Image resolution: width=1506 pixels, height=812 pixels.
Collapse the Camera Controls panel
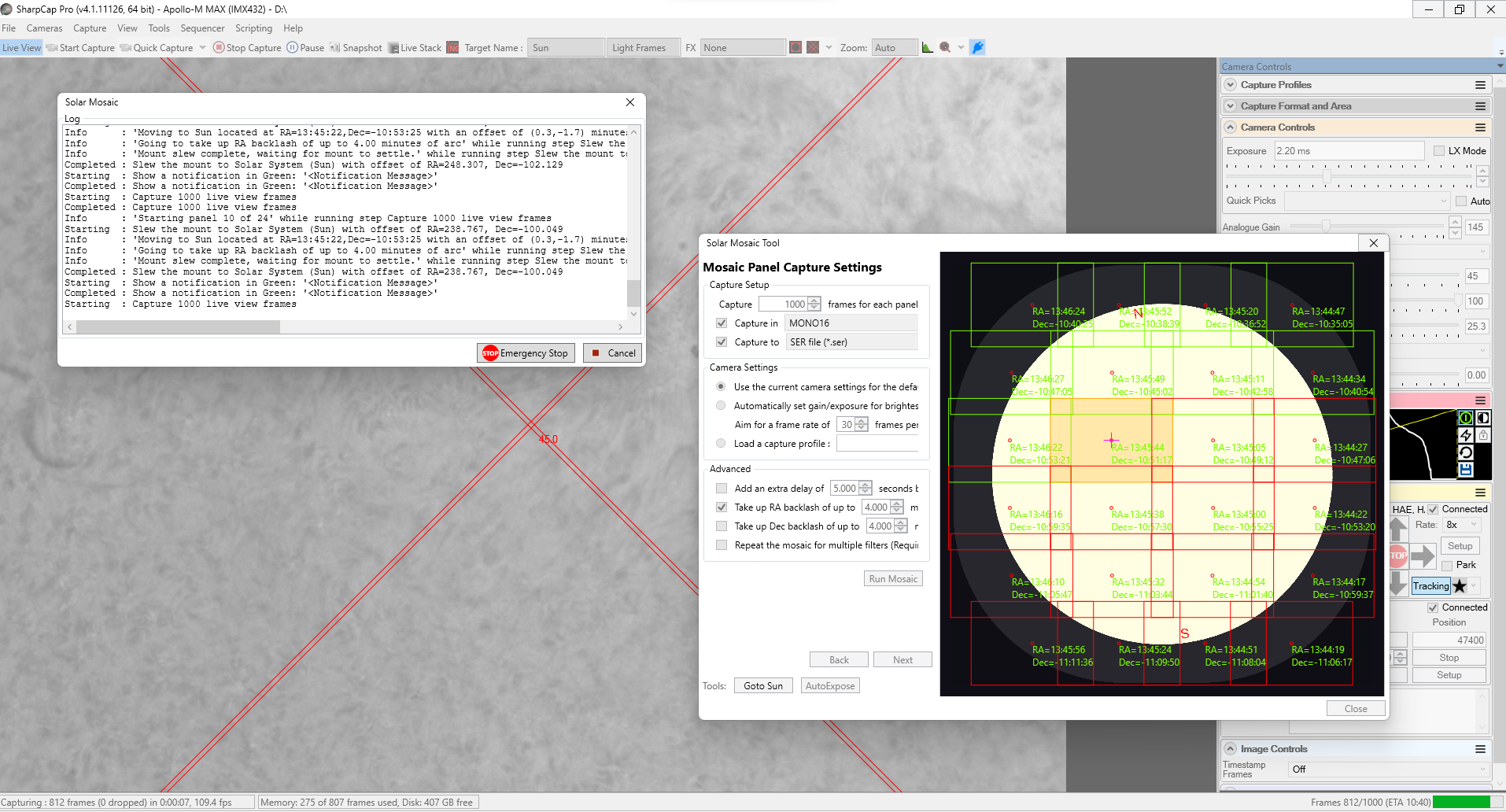[x=1231, y=127]
